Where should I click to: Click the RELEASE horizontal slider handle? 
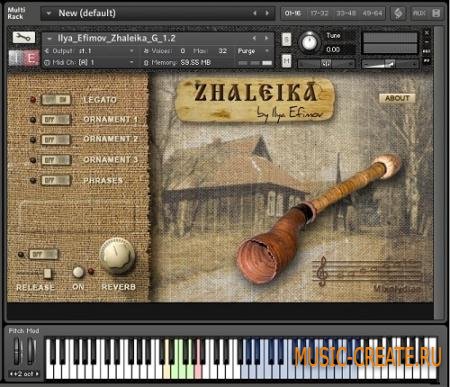(47, 273)
